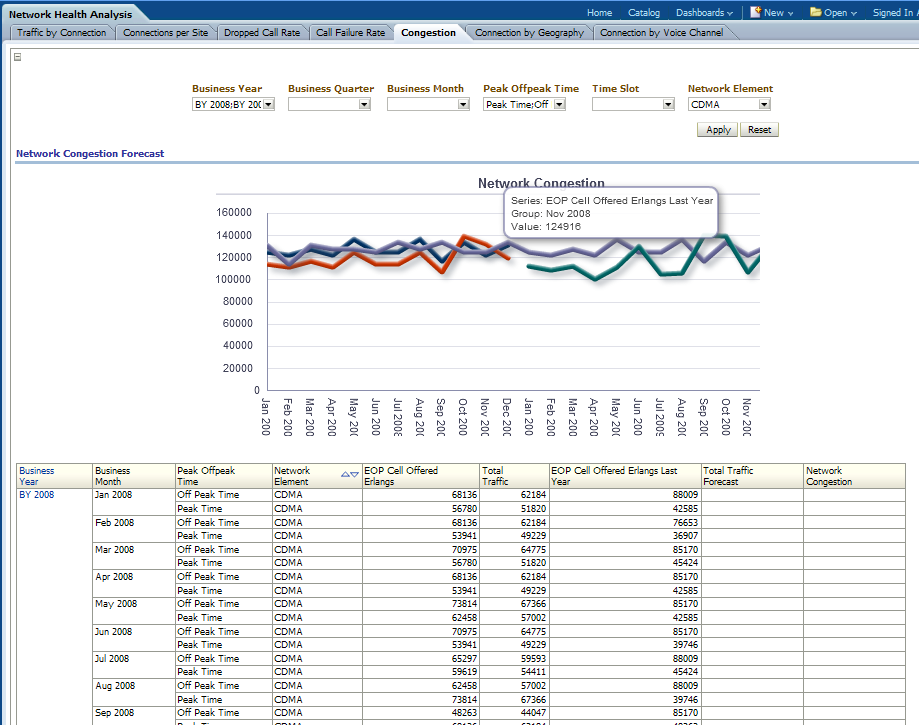
Task: Sort Network Element column descending
Action: tap(354, 474)
